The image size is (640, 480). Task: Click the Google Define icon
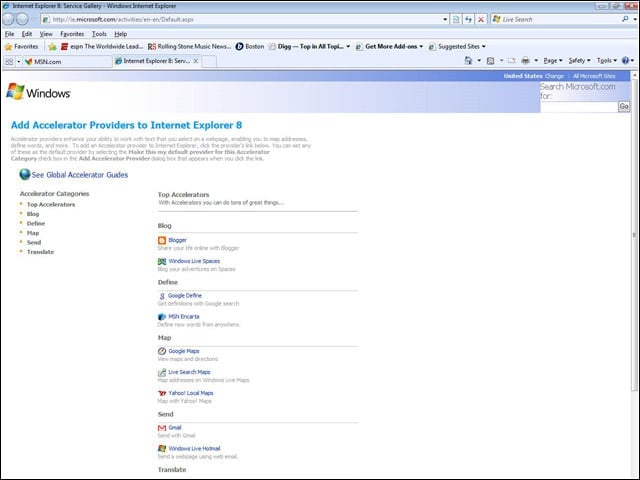162,296
